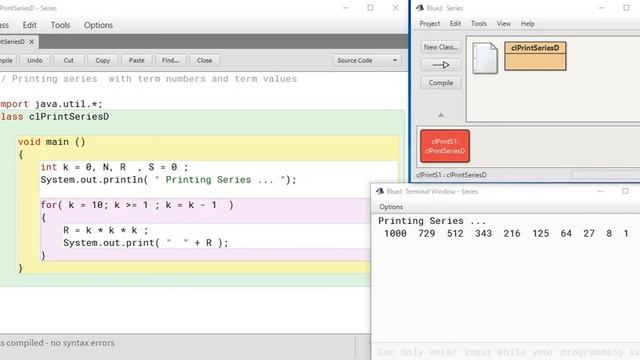Click the Cut button in the editor
640x360 pixels.
[x=69, y=60]
